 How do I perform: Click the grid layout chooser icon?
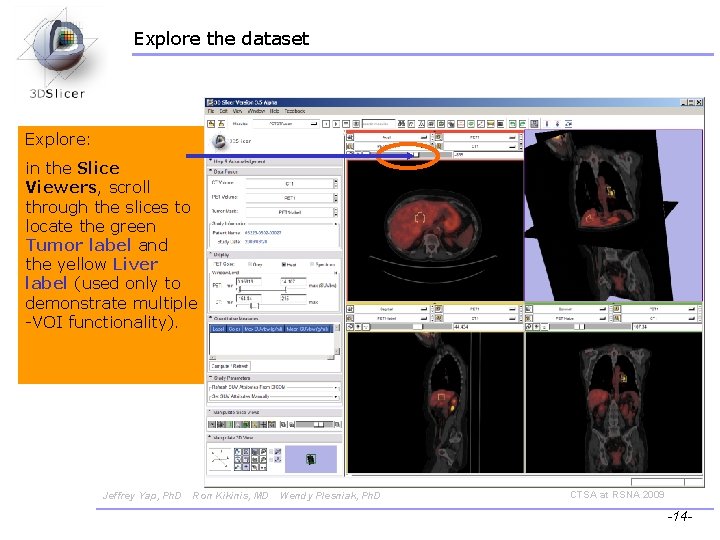pos(534,124)
